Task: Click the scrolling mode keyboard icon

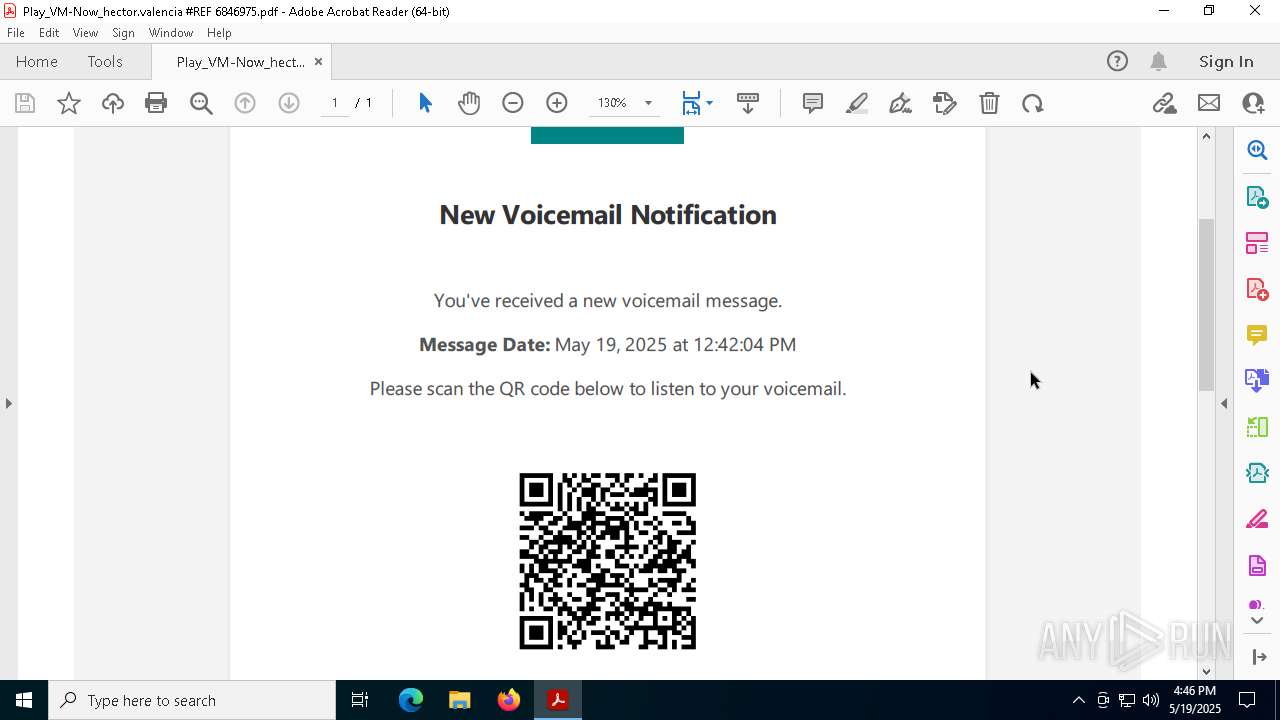Action: click(748, 103)
